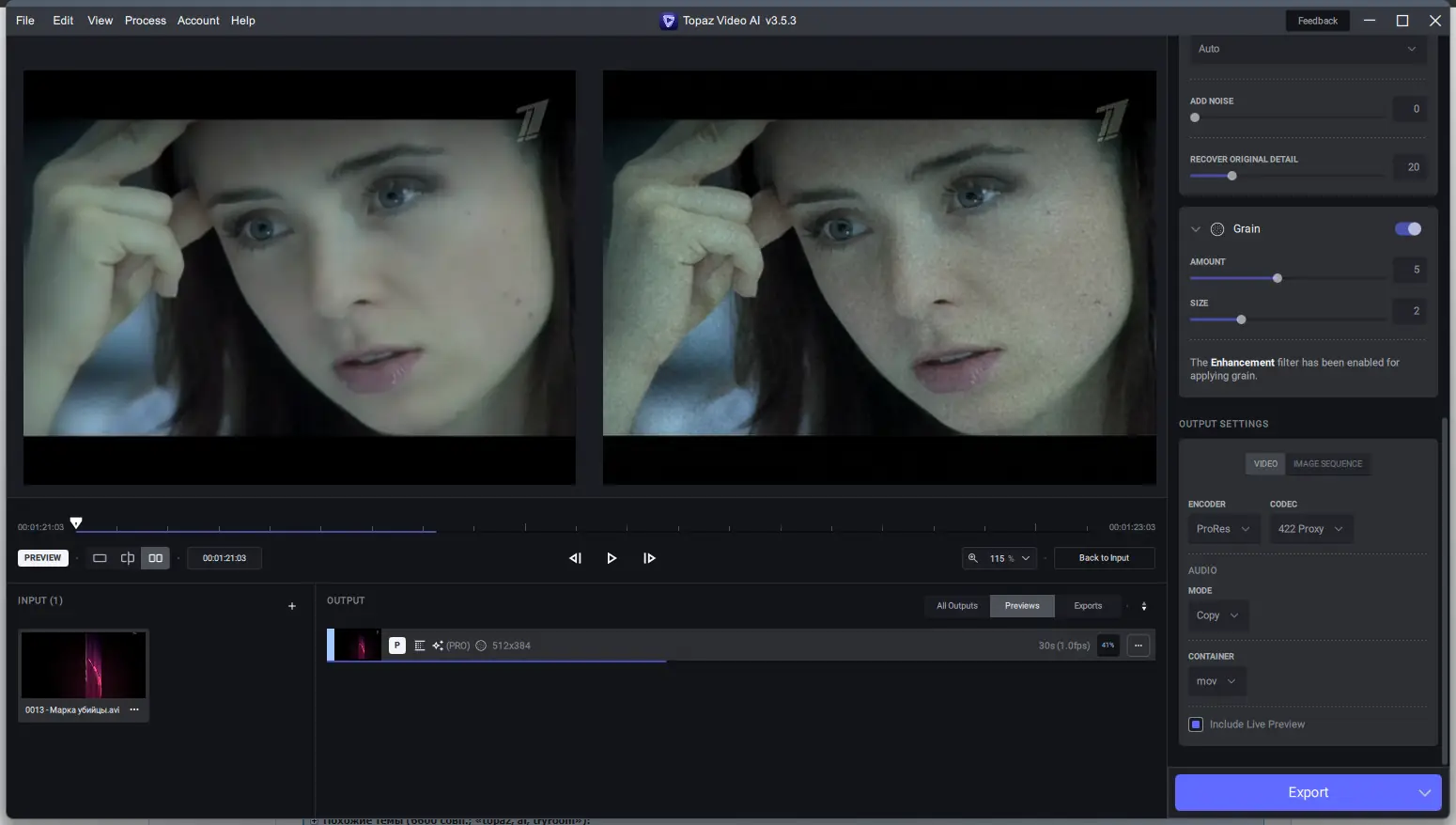Click the single view layout icon

100,558
